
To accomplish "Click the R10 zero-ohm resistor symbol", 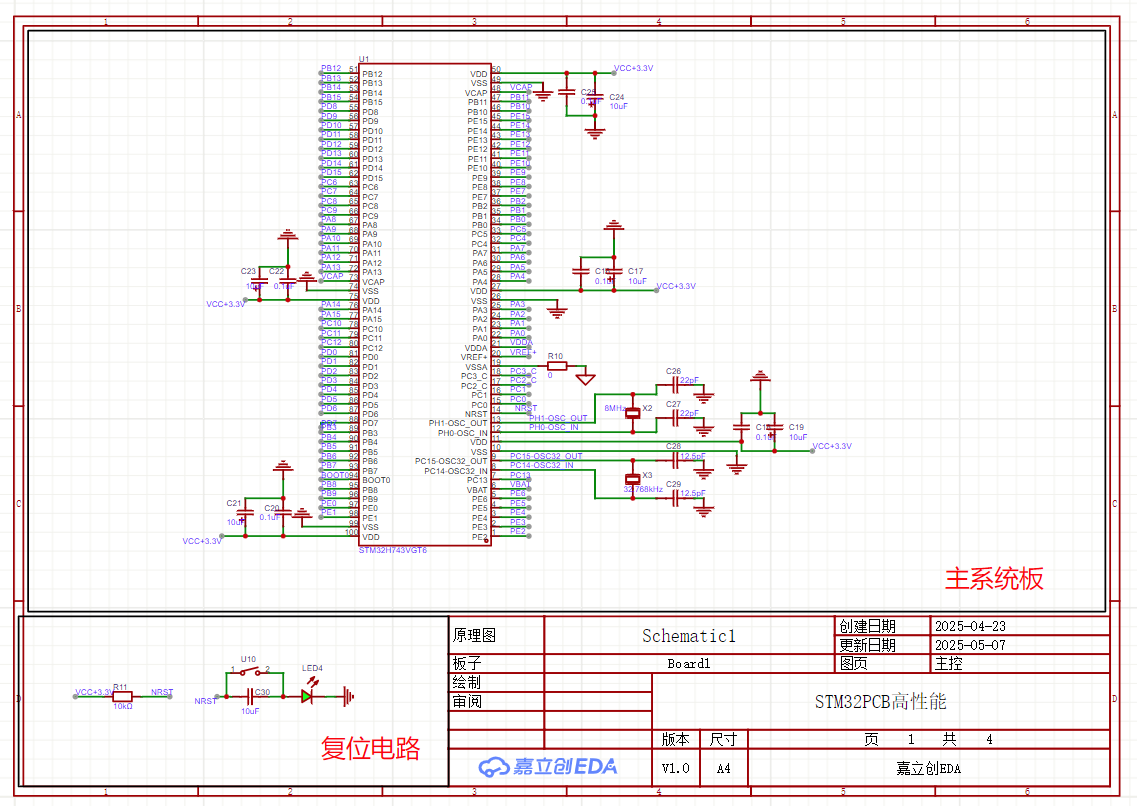I will 556,366.
